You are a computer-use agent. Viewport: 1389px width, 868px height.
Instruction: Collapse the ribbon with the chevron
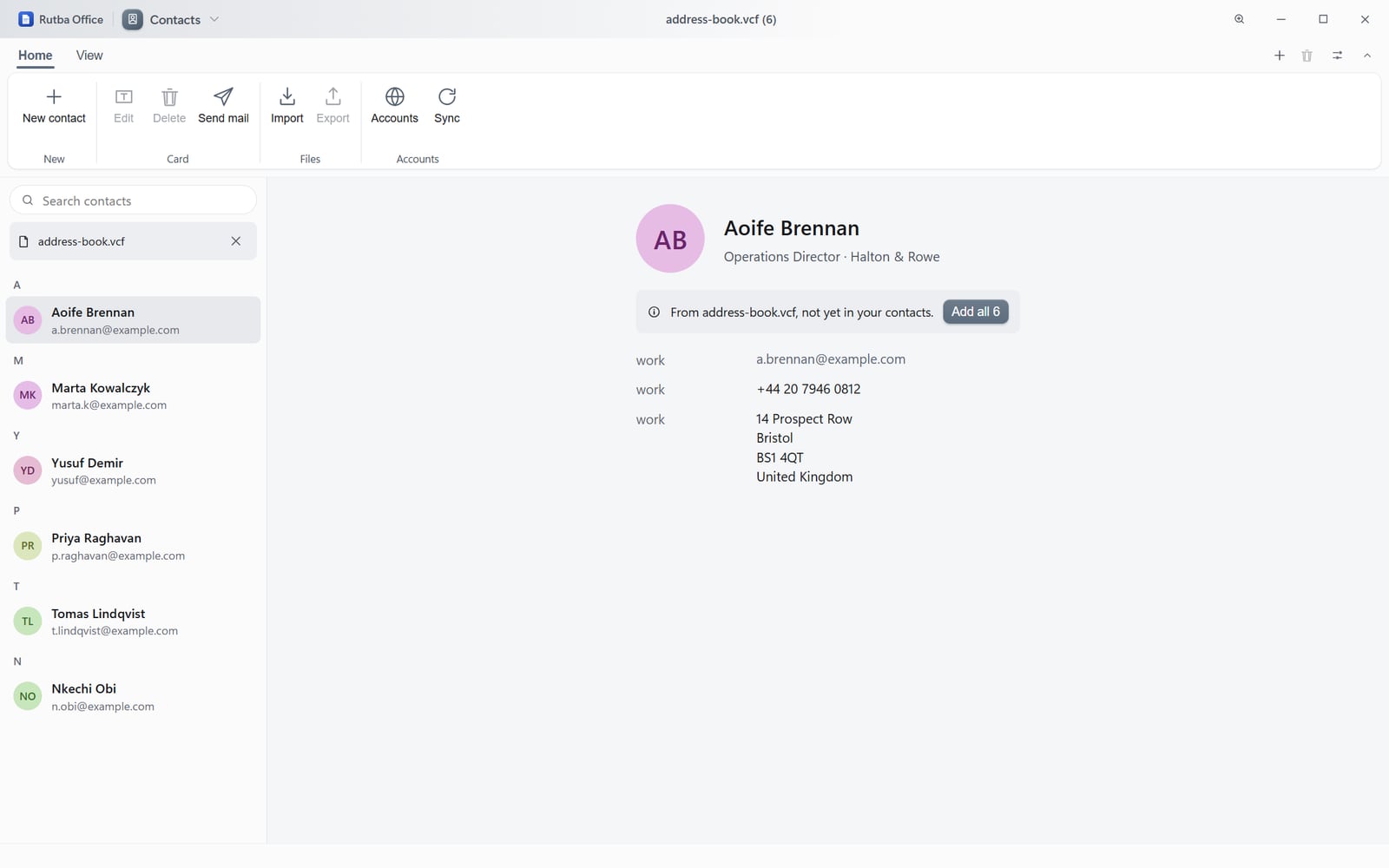pos(1367,56)
